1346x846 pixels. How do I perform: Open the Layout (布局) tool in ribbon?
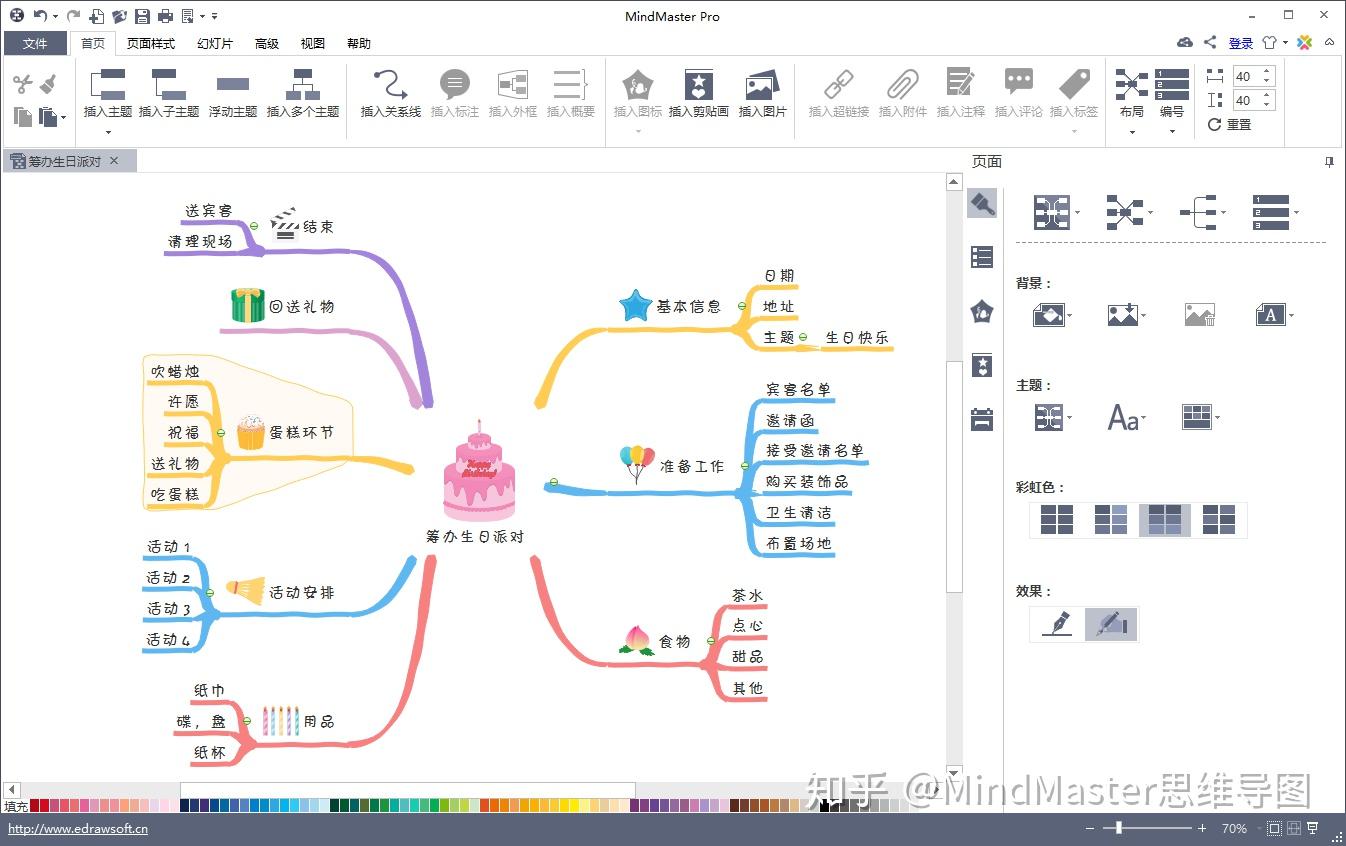(x=1131, y=86)
